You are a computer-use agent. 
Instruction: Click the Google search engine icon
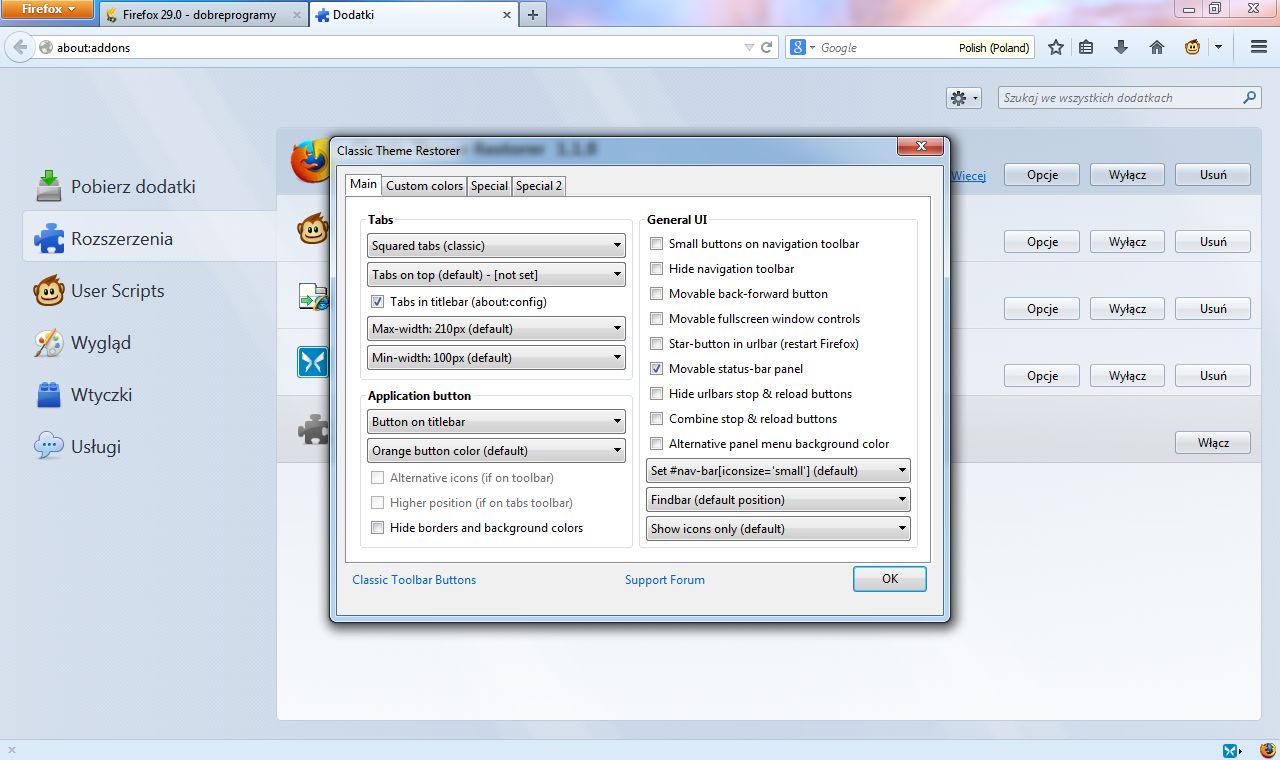(798, 47)
